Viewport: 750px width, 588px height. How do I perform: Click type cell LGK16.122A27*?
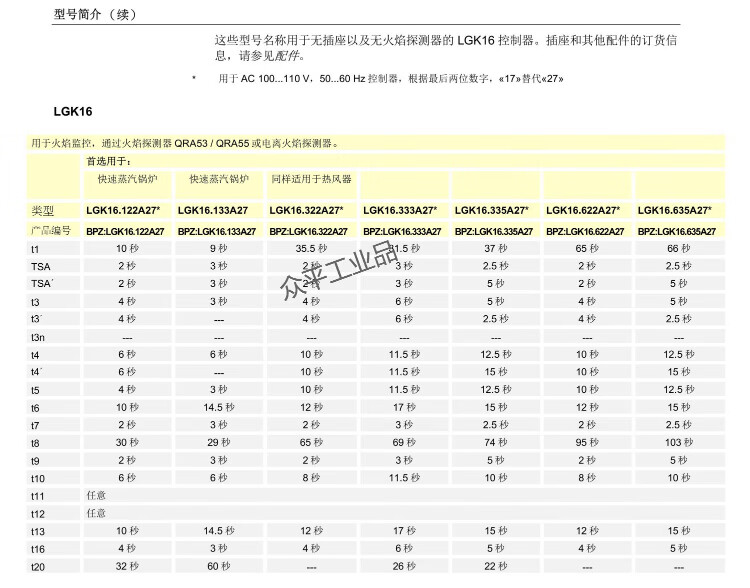(124, 211)
